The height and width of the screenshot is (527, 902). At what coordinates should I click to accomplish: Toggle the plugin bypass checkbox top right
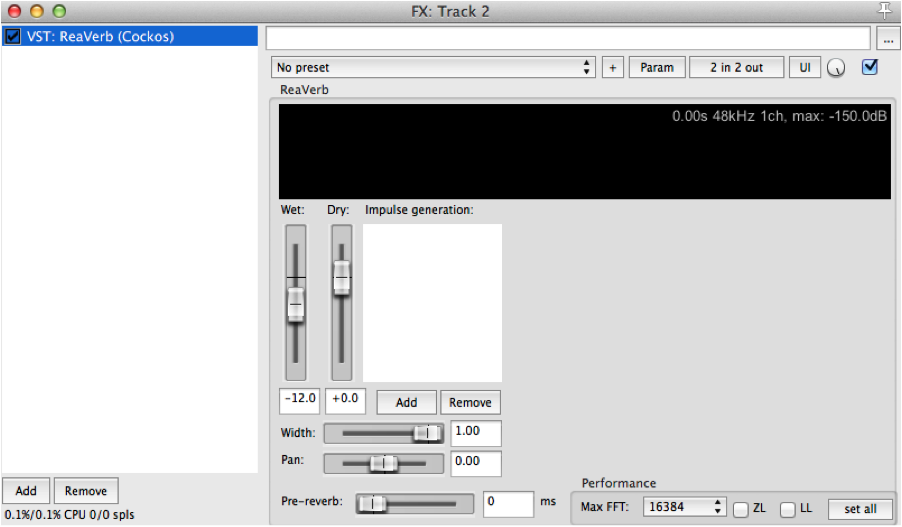tap(870, 67)
